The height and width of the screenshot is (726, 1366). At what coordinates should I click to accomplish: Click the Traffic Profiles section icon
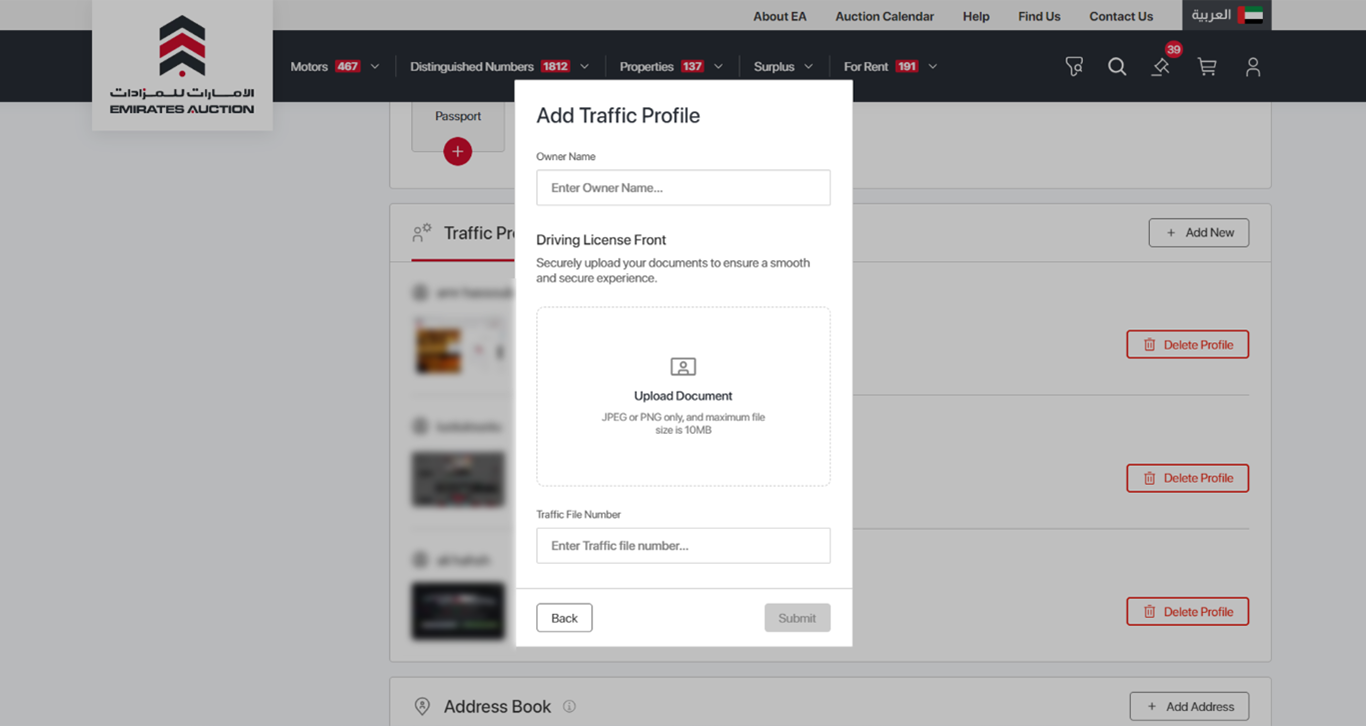tap(421, 232)
